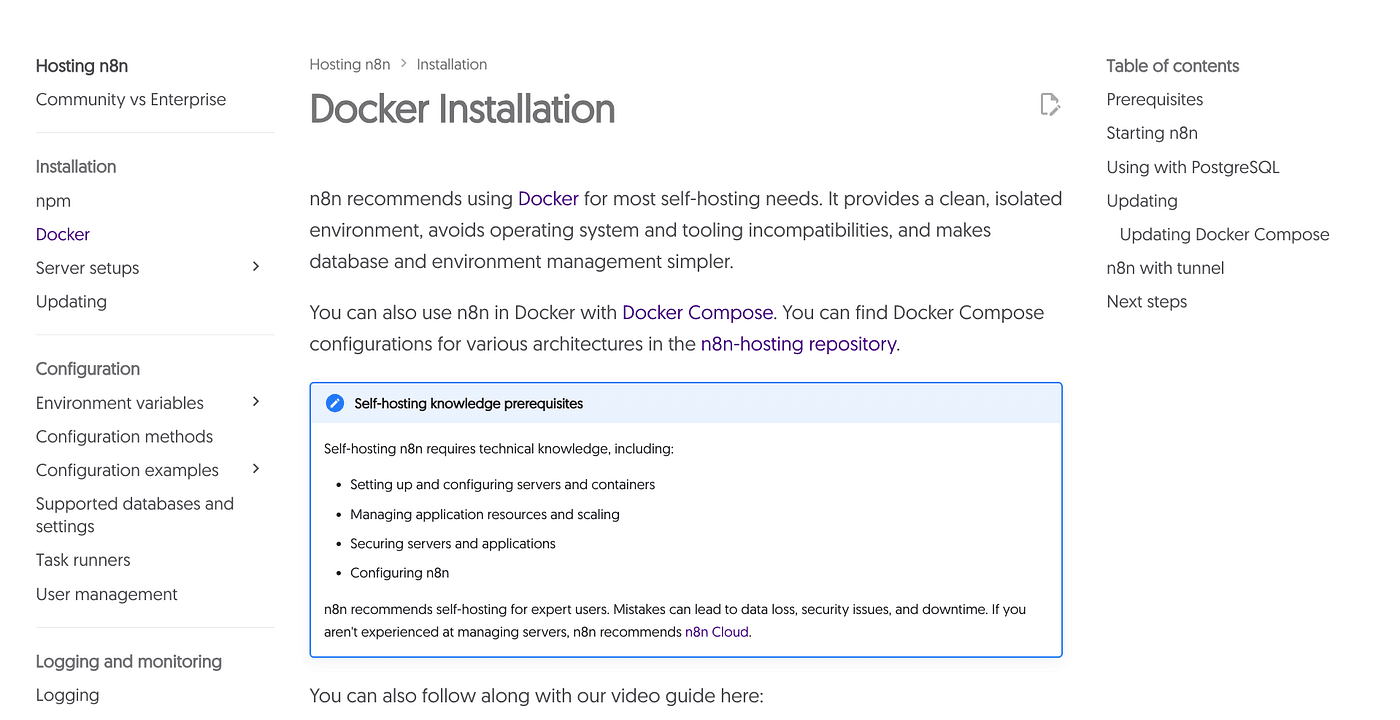Select Updating in Installation sidebar section
Image resolution: width=1400 pixels, height=720 pixels.
(71, 302)
